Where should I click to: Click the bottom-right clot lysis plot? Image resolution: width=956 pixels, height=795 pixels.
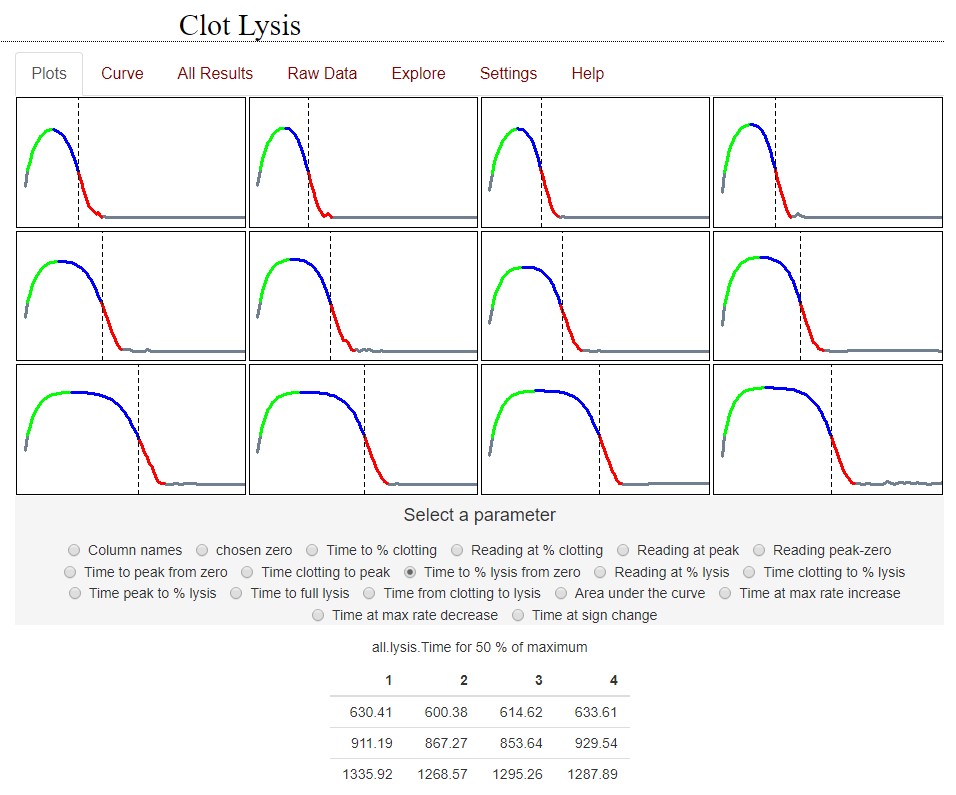pyautogui.click(x=827, y=429)
